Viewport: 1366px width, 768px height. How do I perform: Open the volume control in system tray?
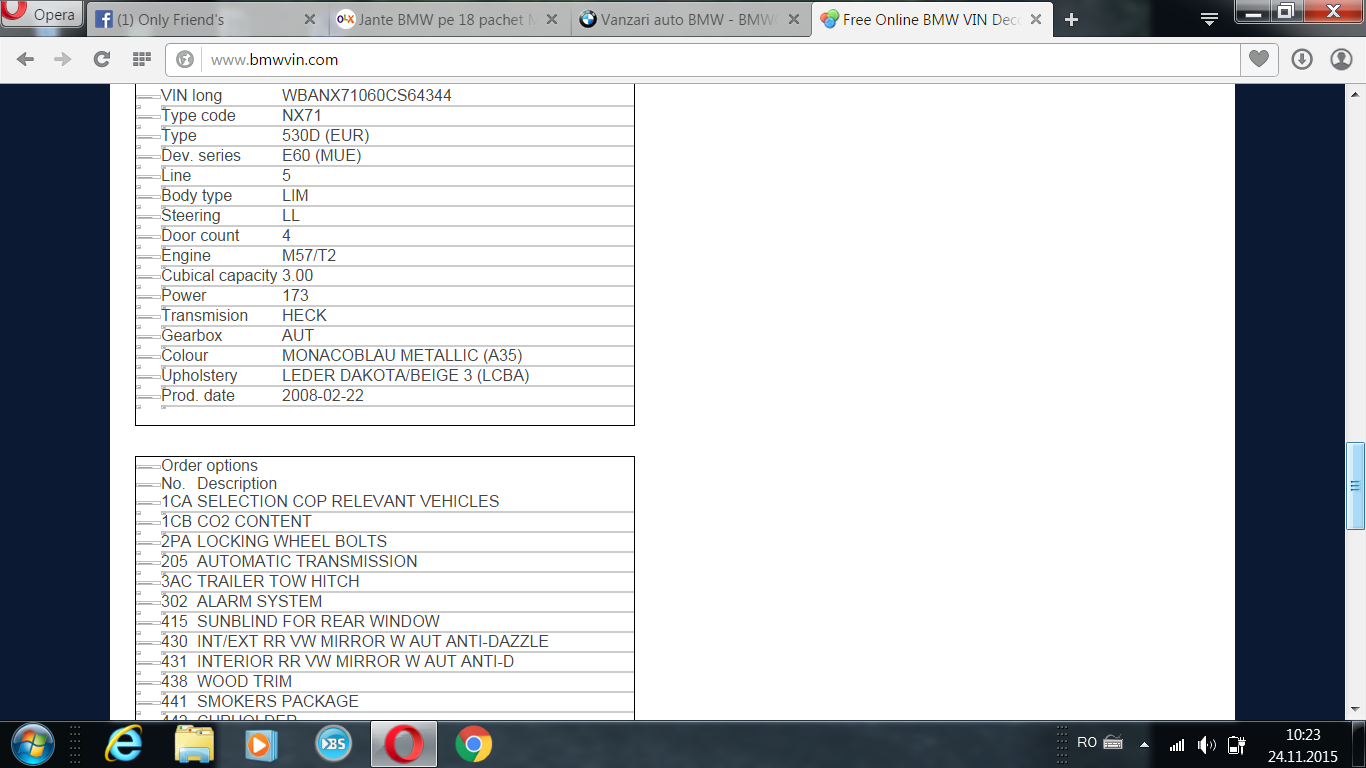point(1206,745)
